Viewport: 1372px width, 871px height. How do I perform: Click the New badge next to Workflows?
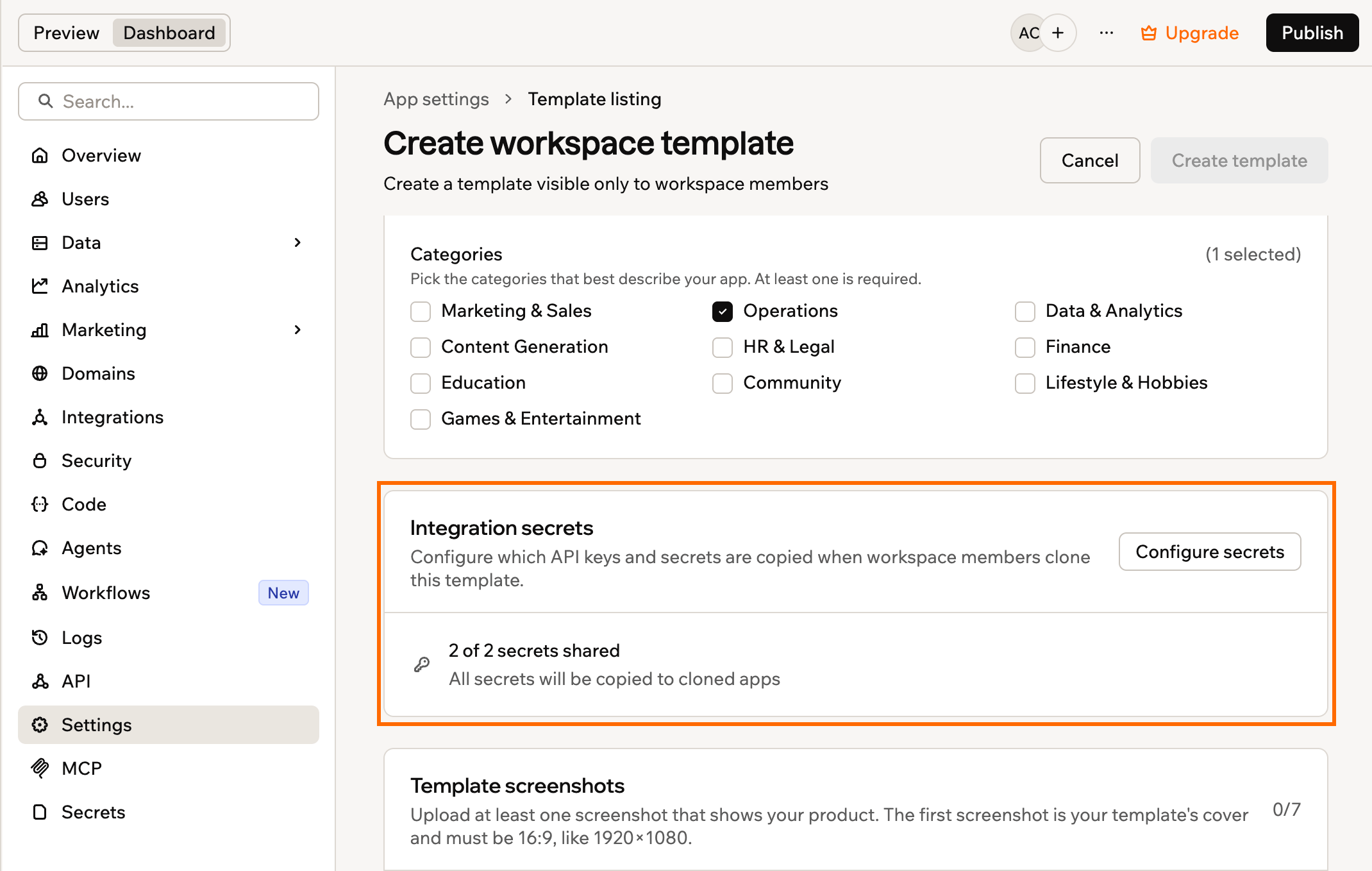pyautogui.click(x=283, y=593)
